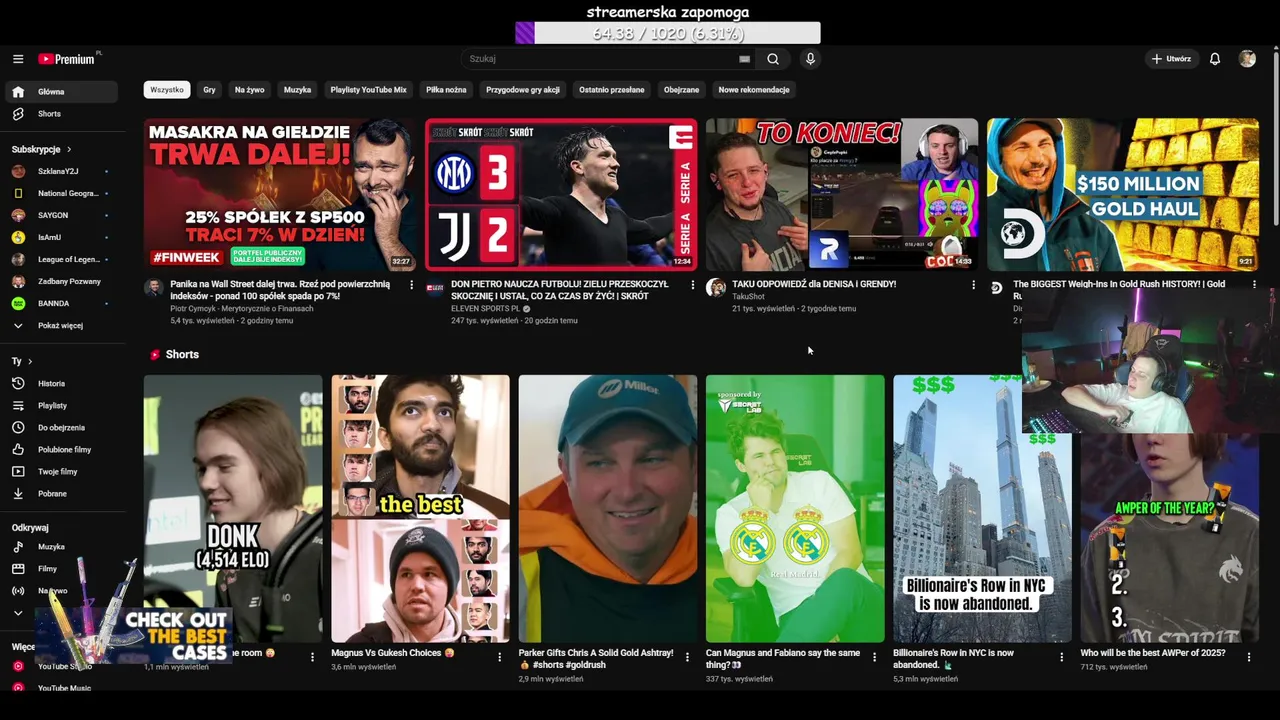Screen dimensions: 1280x720
Task: Open Pobrane downloads
Action: tap(60, 493)
